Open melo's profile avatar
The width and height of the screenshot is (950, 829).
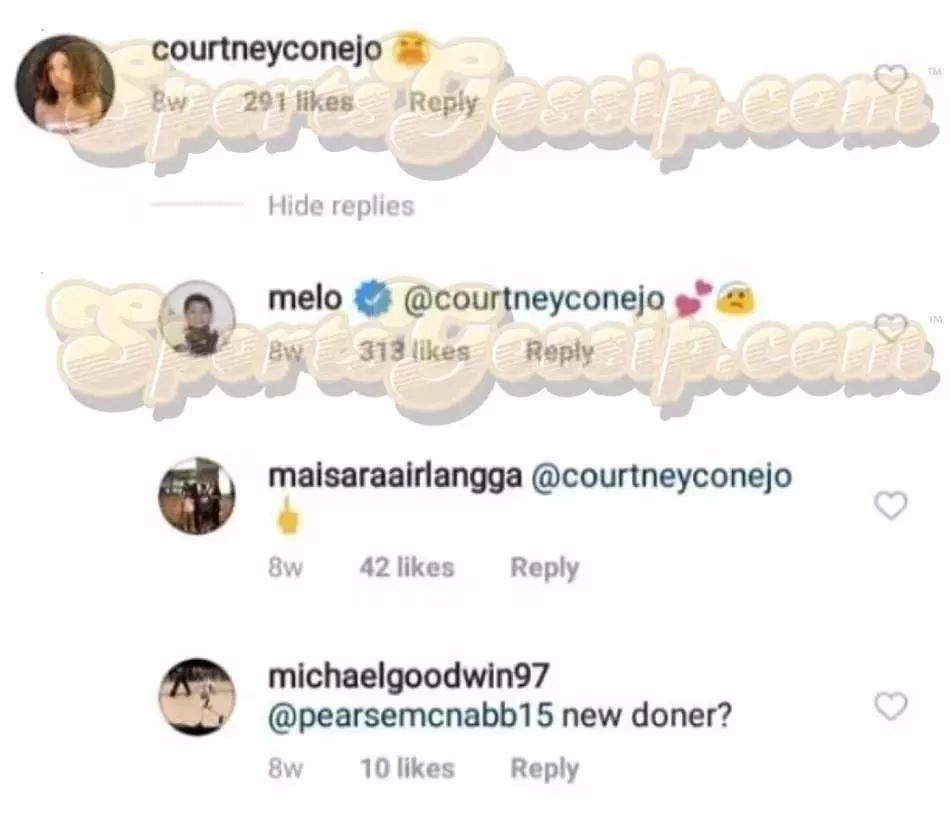197,319
